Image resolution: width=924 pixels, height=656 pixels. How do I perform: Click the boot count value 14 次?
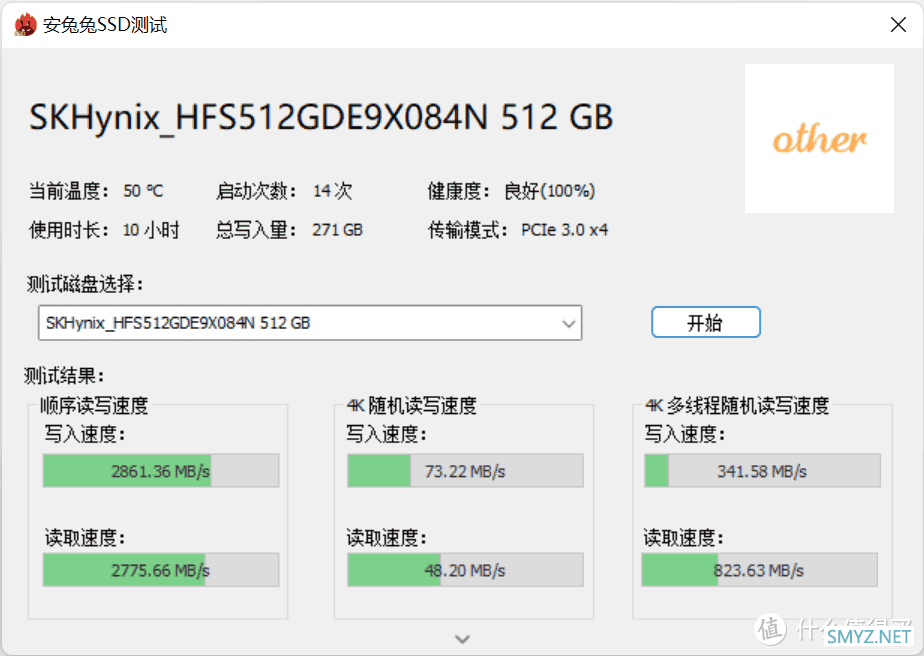pyautogui.click(x=332, y=191)
